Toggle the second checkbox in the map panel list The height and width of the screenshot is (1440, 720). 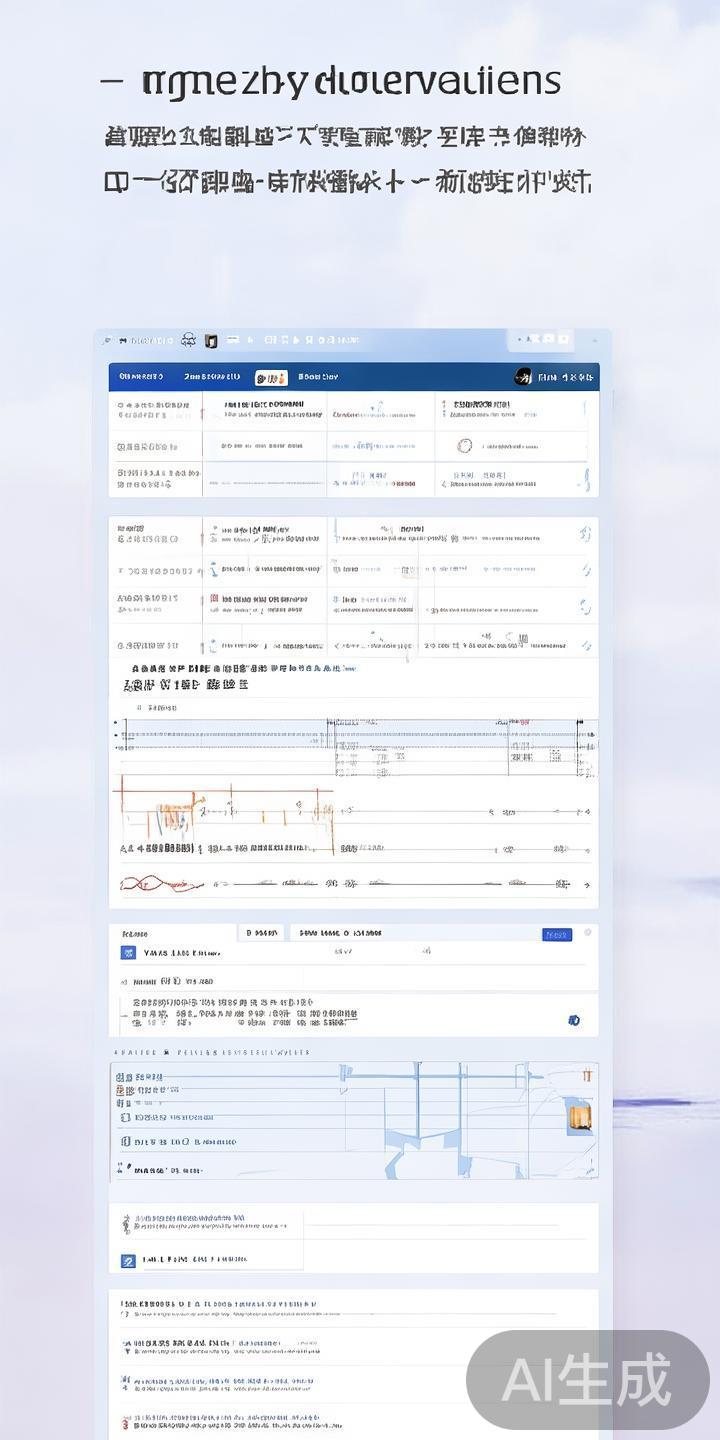pos(124,1141)
